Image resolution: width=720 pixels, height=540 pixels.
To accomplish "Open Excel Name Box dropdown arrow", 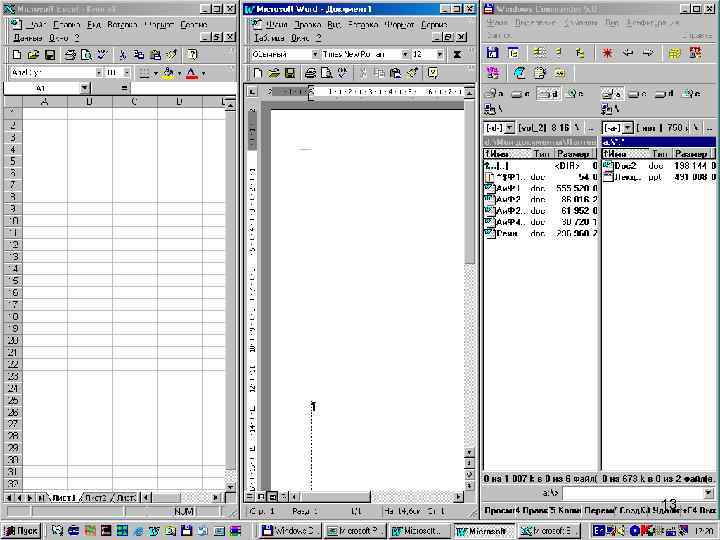I will coord(84,88).
